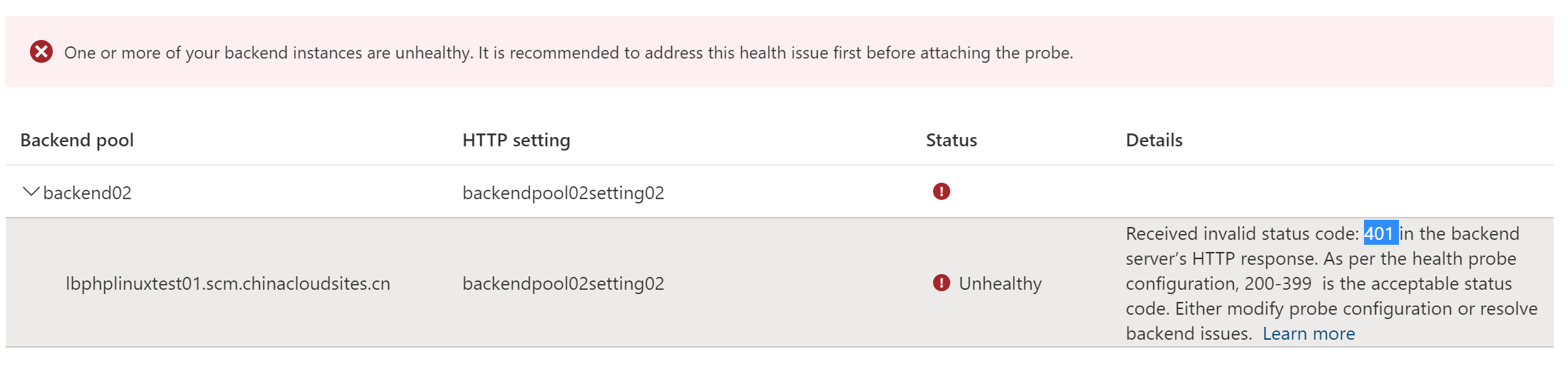Viewport: 1568px width, 369px height.
Task: Click the 200-399 acceptable range text
Action: (1278, 283)
